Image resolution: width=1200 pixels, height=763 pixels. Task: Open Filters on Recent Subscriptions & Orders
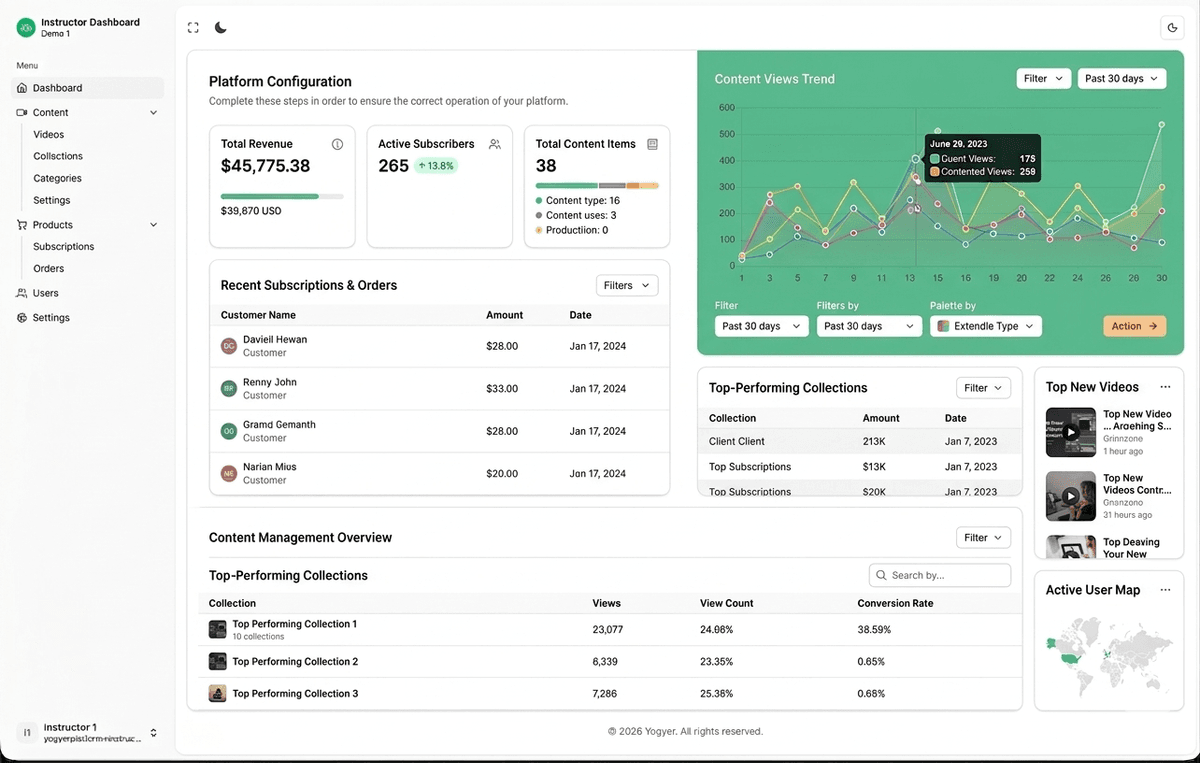(627, 285)
